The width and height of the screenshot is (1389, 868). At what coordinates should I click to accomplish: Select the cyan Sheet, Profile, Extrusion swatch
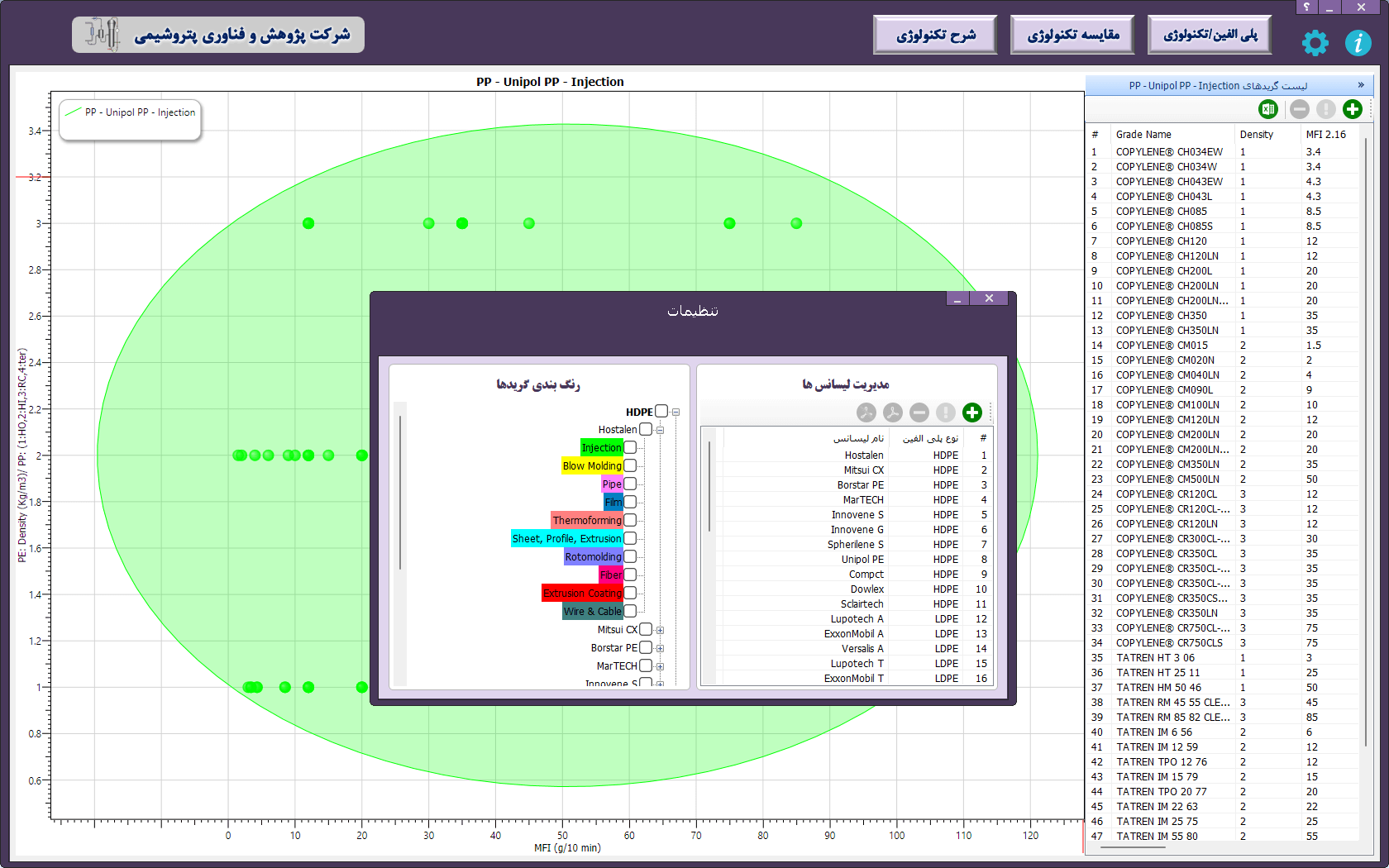(566, 539)
